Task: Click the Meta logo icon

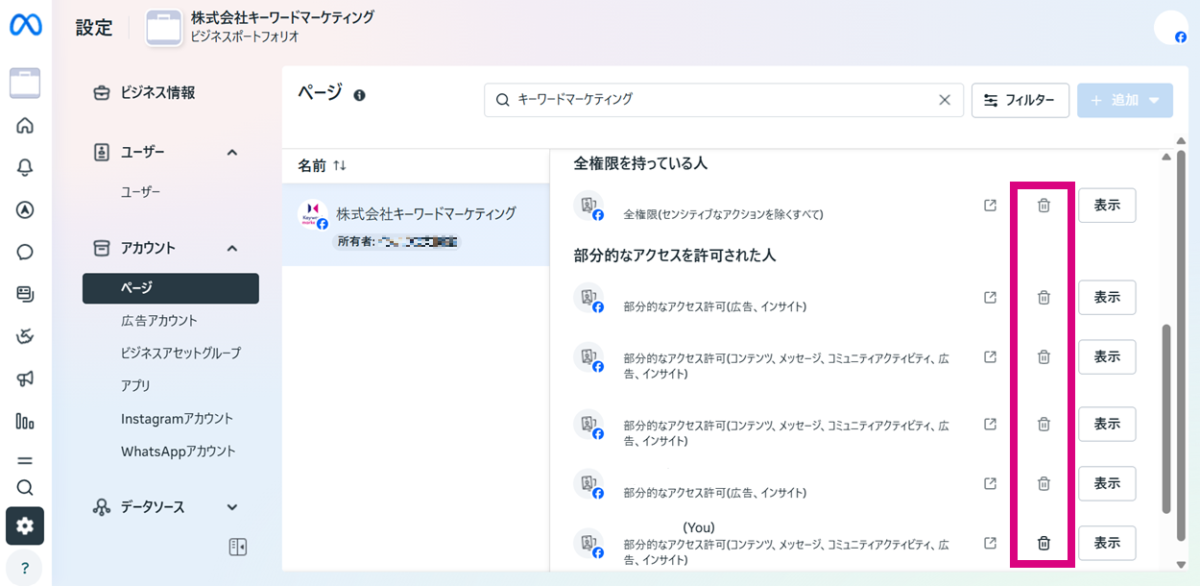Action: 25,27
